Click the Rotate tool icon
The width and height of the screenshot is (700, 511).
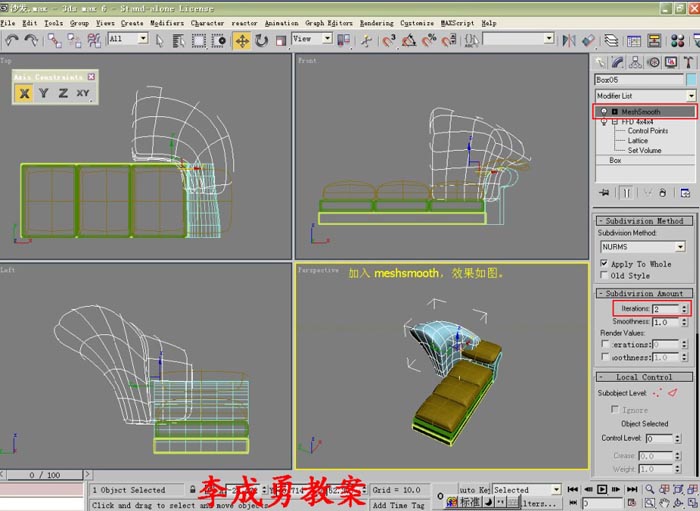click(262, 40)
